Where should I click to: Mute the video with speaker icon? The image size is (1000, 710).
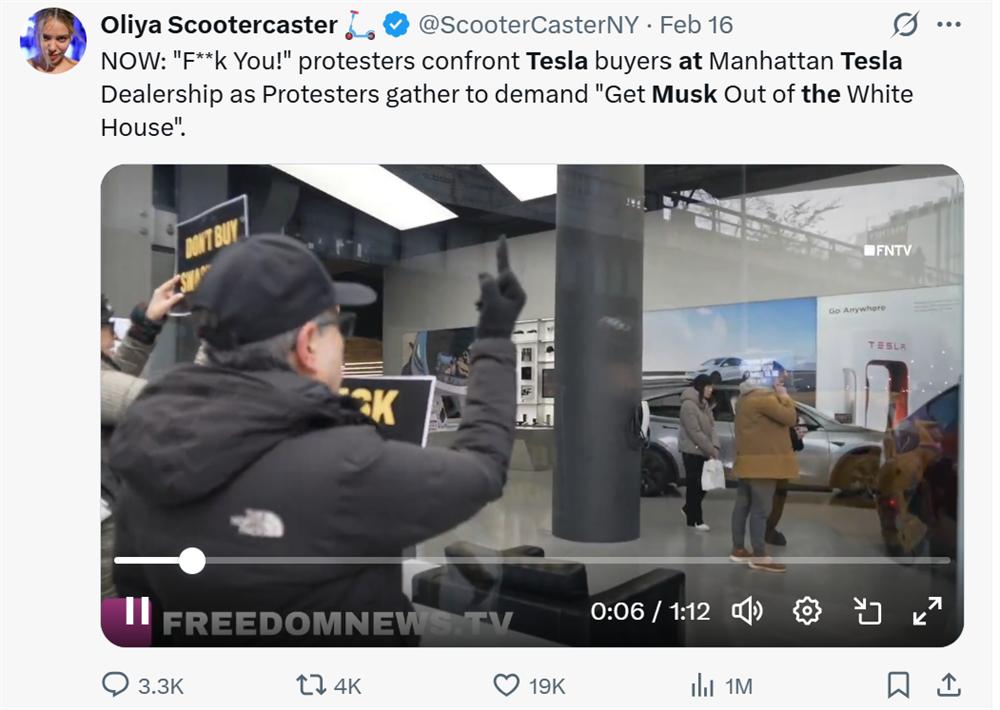tap(746, 611)
